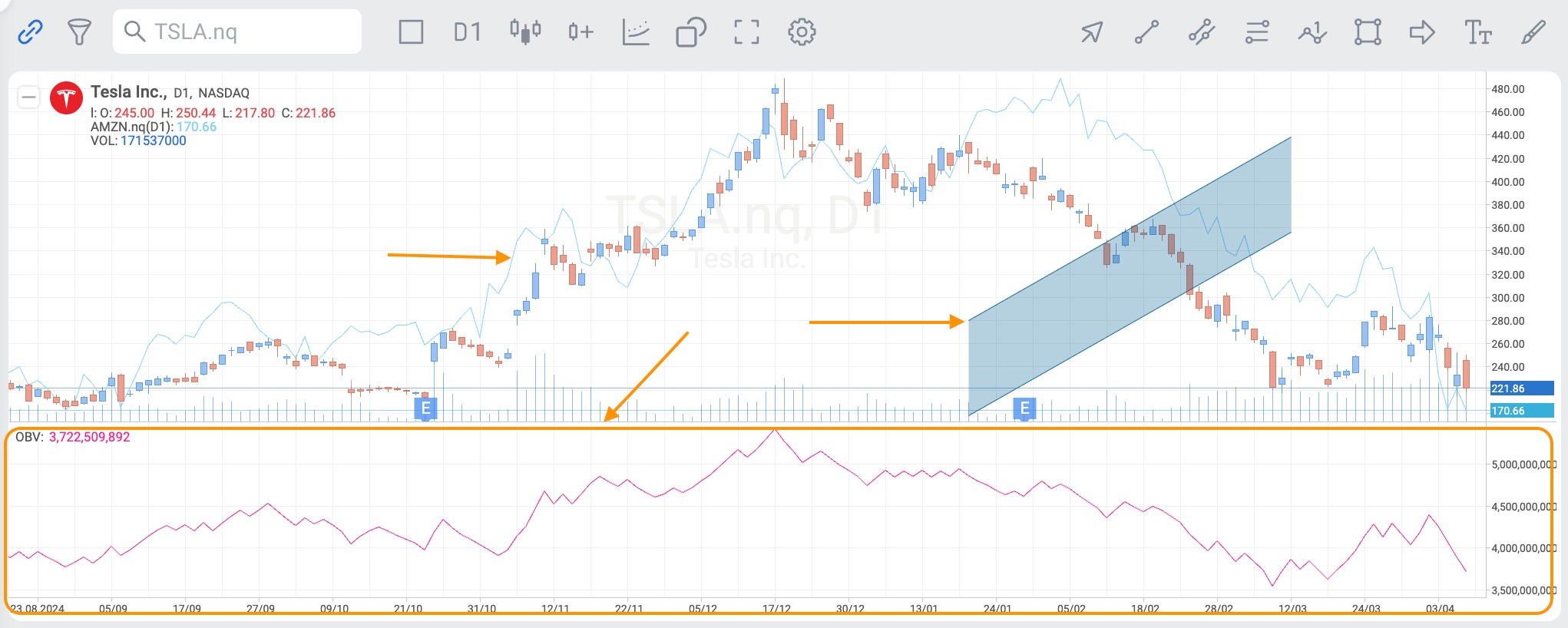The width and height of the screenshot is (1568, 628).
Task: Open the filter funnel tool
Action: (x=79, y=32)
